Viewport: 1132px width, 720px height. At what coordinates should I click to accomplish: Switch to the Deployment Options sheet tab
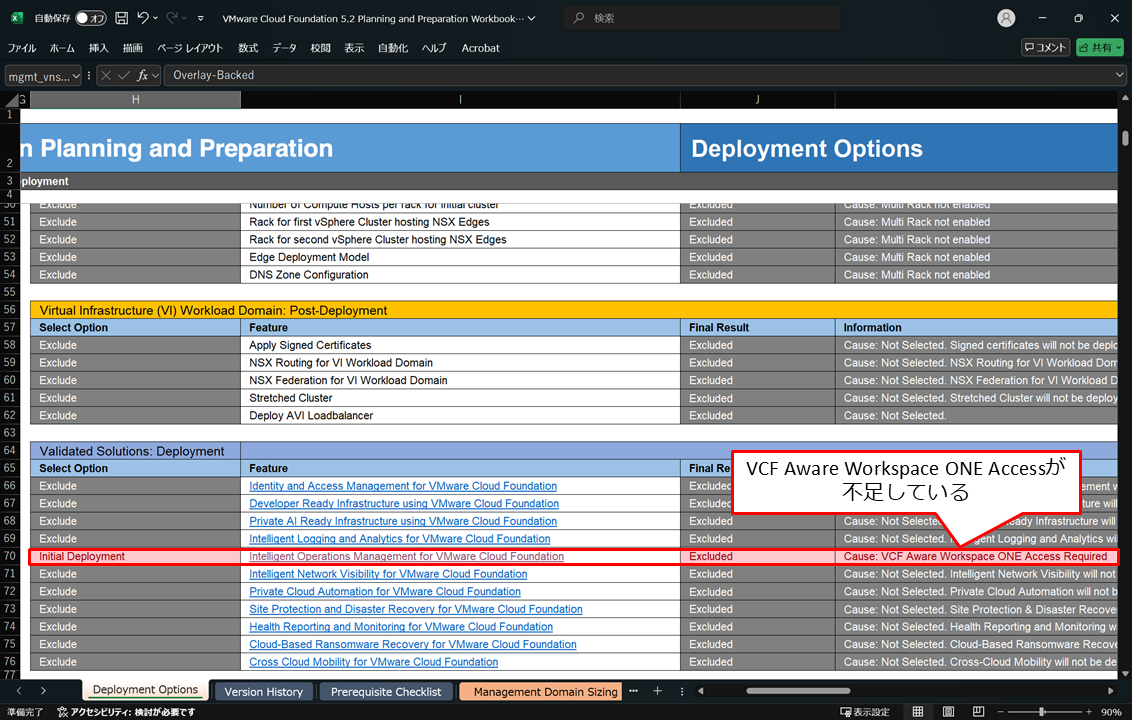pos(145,690)
